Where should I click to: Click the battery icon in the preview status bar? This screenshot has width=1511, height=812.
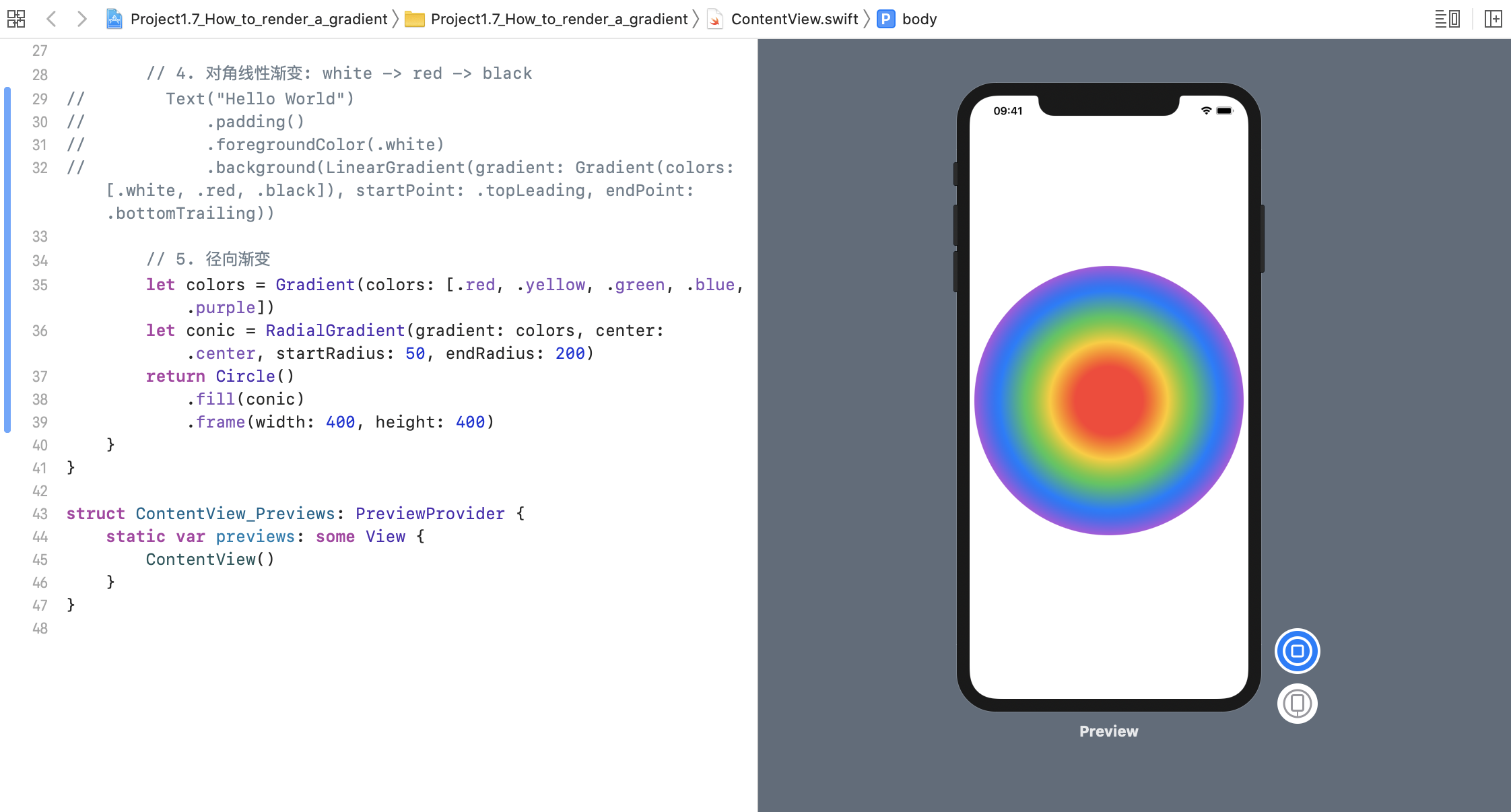pos(1224,111)
